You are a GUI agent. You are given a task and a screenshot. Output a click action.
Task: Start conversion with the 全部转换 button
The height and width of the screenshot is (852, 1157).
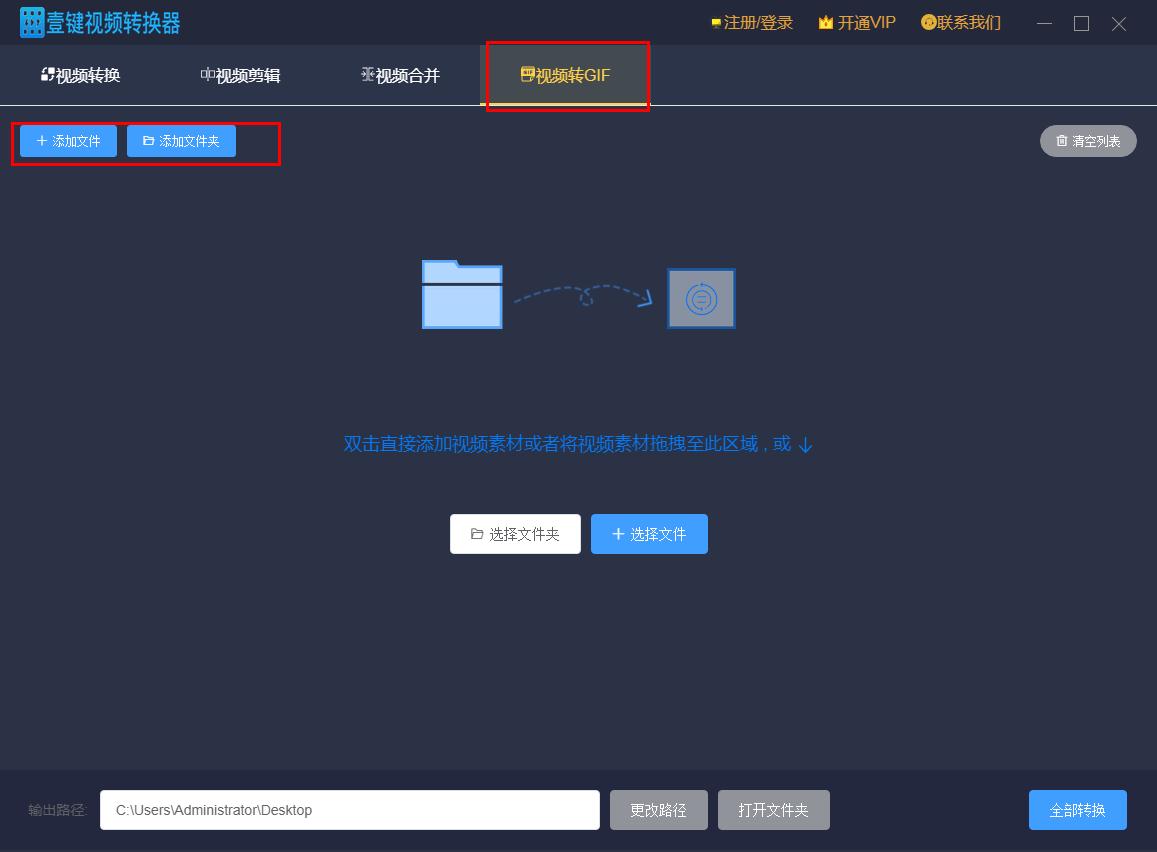pyautogui.click(x=1077, y=810)
